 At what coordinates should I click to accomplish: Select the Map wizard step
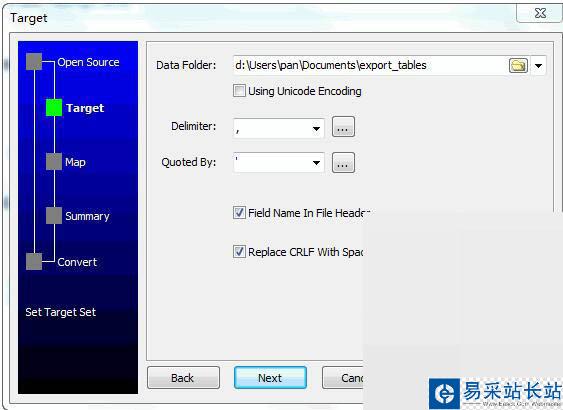pos(75,162)
